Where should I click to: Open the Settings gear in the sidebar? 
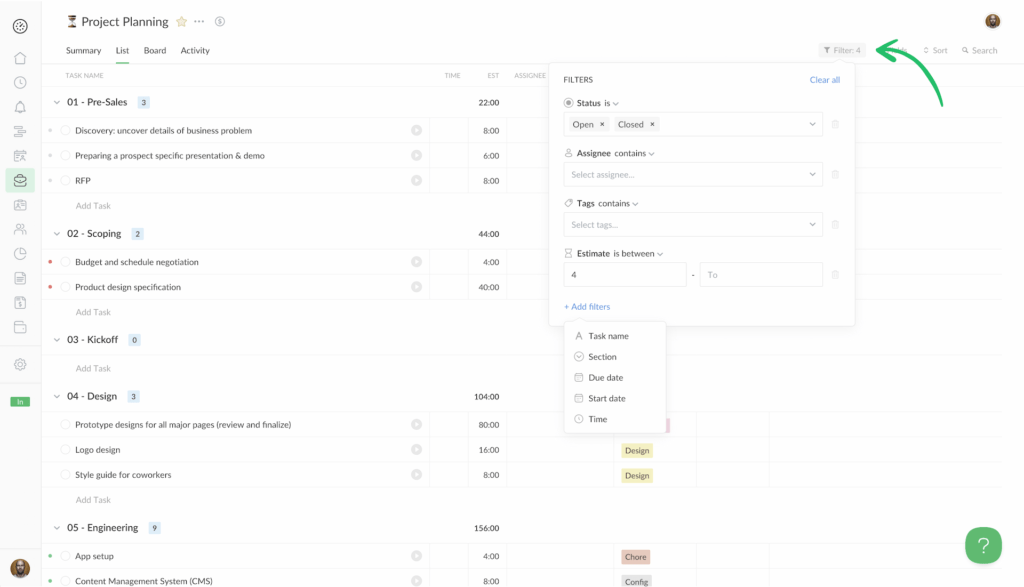click(20, 364)
